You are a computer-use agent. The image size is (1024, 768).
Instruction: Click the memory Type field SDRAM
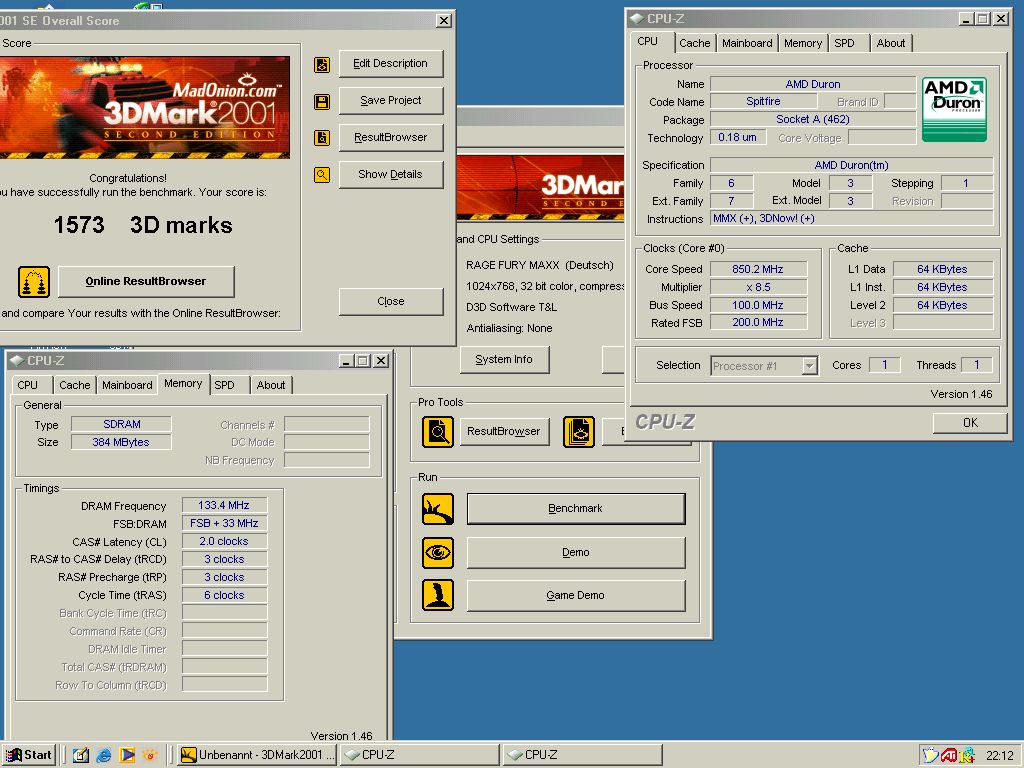(121, 424)
